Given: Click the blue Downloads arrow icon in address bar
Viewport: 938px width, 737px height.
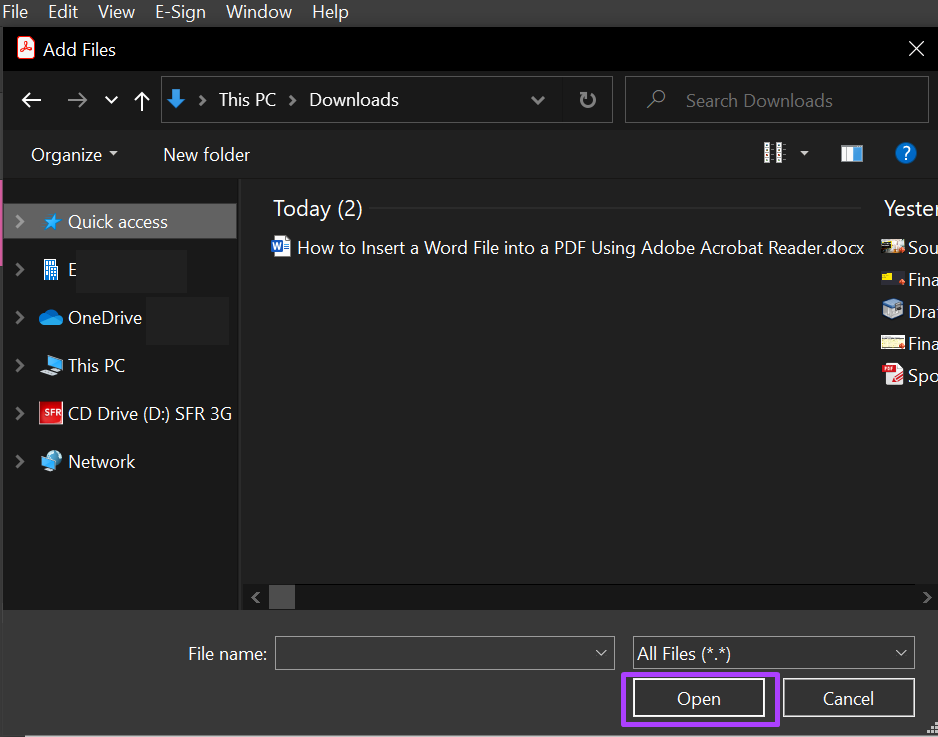Looking at the screenshot, I should click(x=176, y=99).
